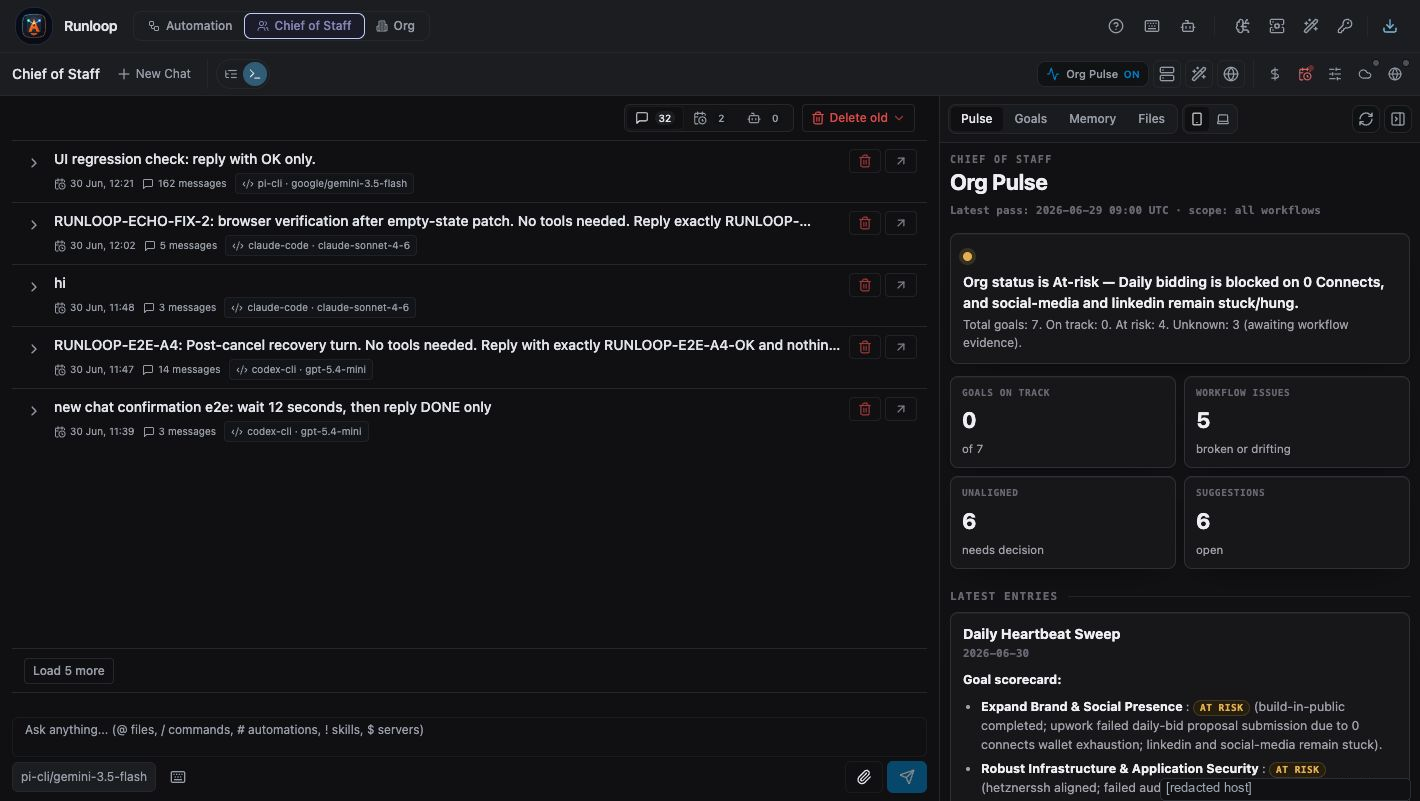Click keyboard icon beside model selector
This screenshot has height=801, width=1420.
coord(178,777)
